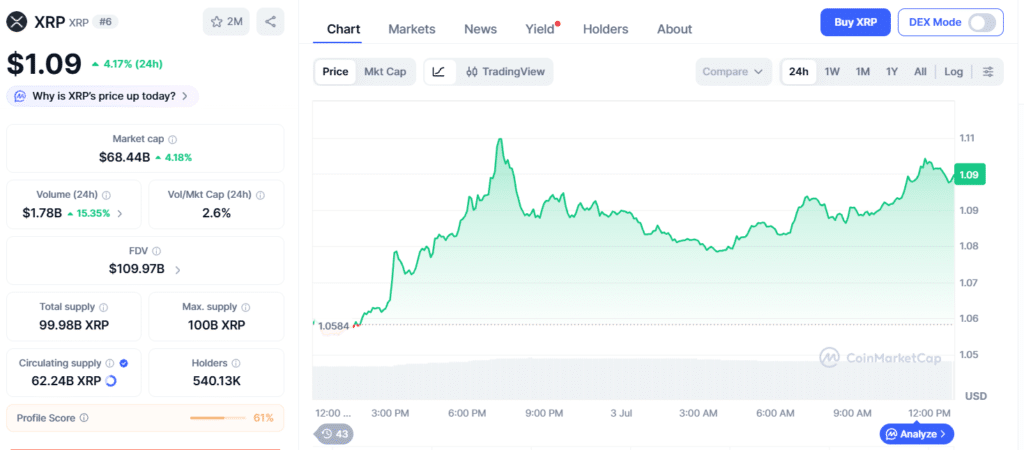This screenshot has height=450, width=1024.
Task: Click the $68.44B market cap value
Action: click(125, 157)
